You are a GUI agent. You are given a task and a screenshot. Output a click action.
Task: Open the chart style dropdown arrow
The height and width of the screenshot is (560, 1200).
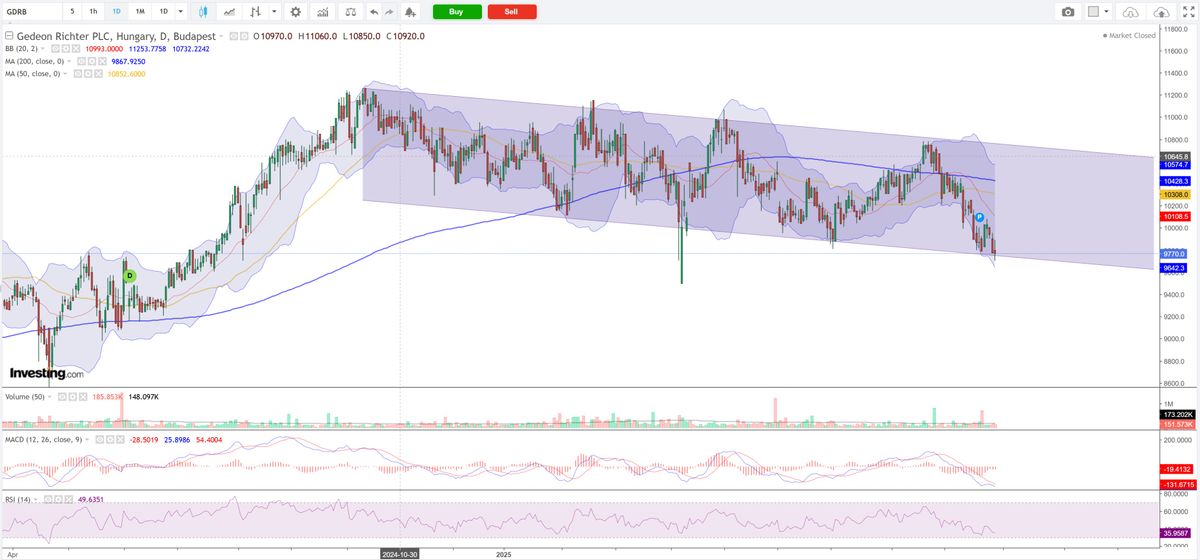tap(274, 11)
